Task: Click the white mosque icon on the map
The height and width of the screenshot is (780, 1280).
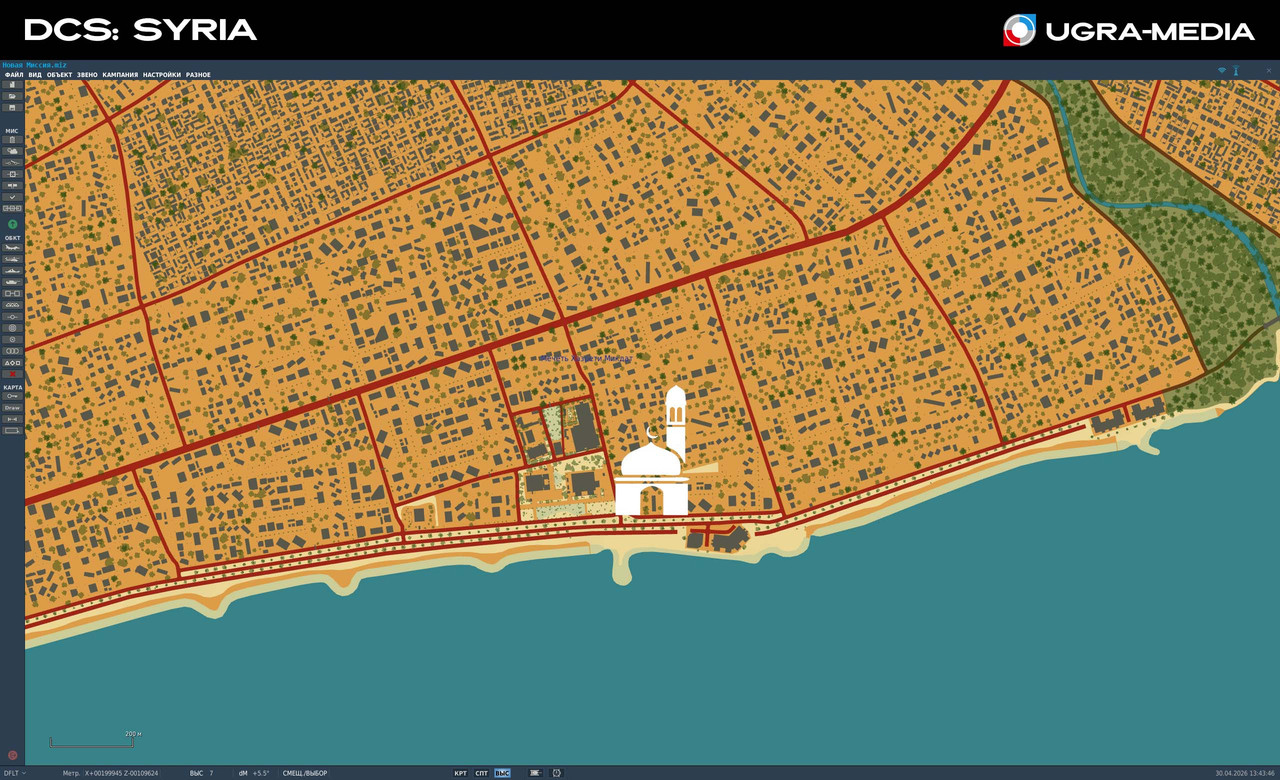Action: point(653,451)
